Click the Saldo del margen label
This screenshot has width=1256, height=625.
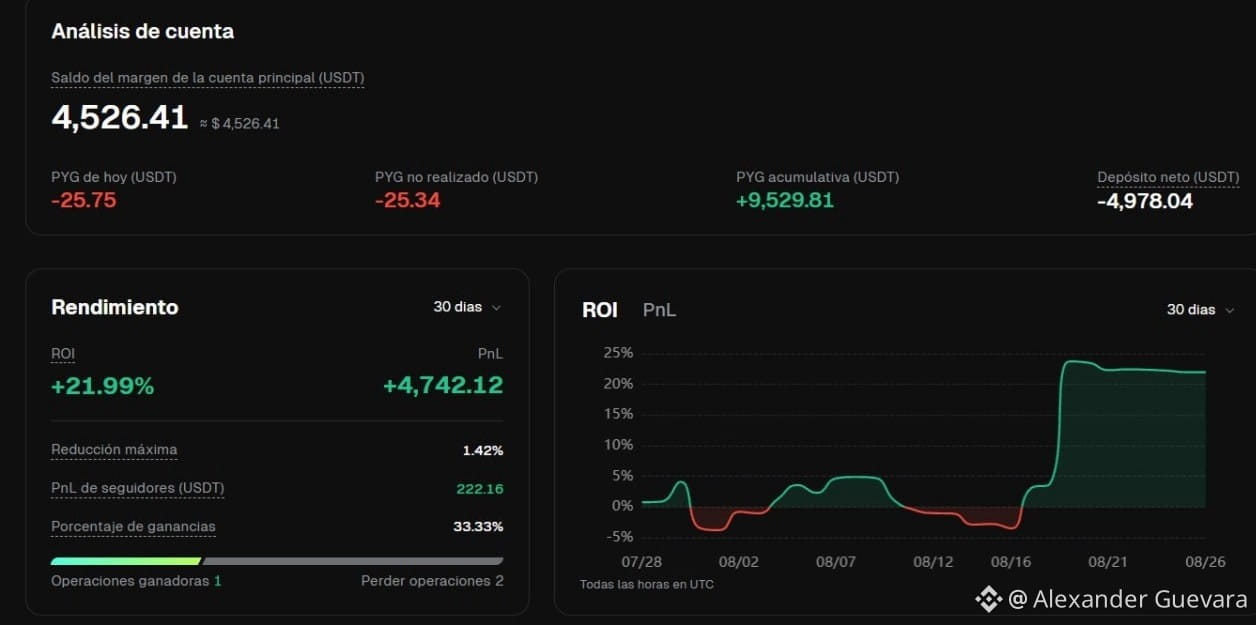(207, 78)
